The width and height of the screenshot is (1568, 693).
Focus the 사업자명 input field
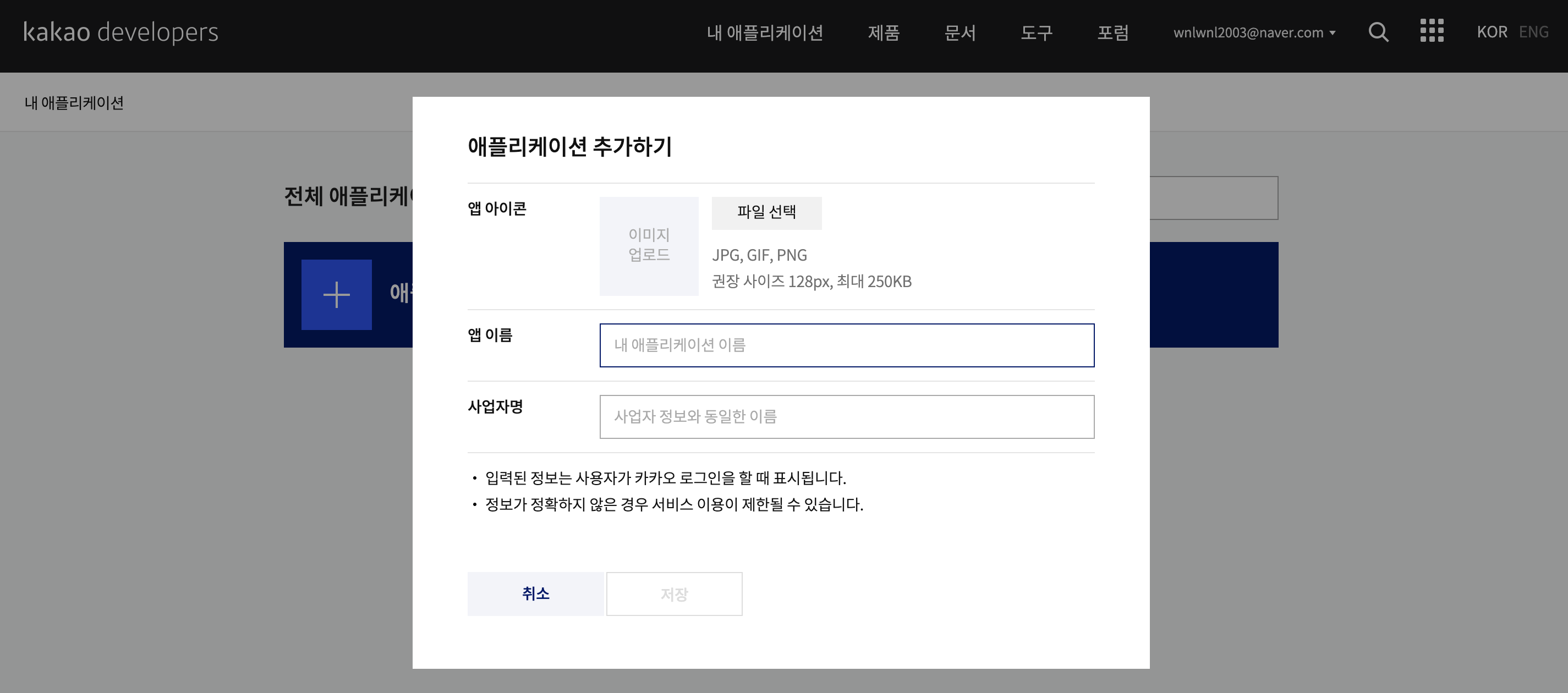(847, 417)
